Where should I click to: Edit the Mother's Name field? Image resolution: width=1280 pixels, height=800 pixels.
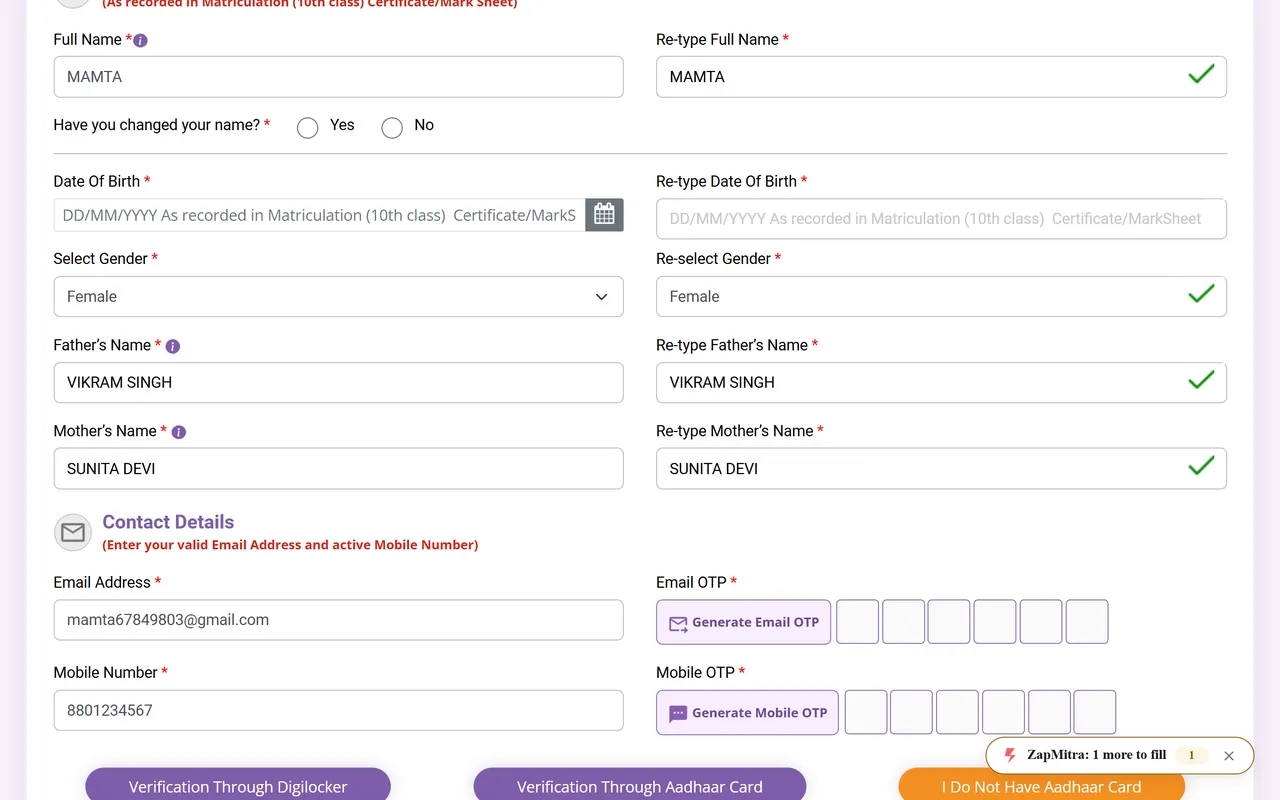point(338,469)
